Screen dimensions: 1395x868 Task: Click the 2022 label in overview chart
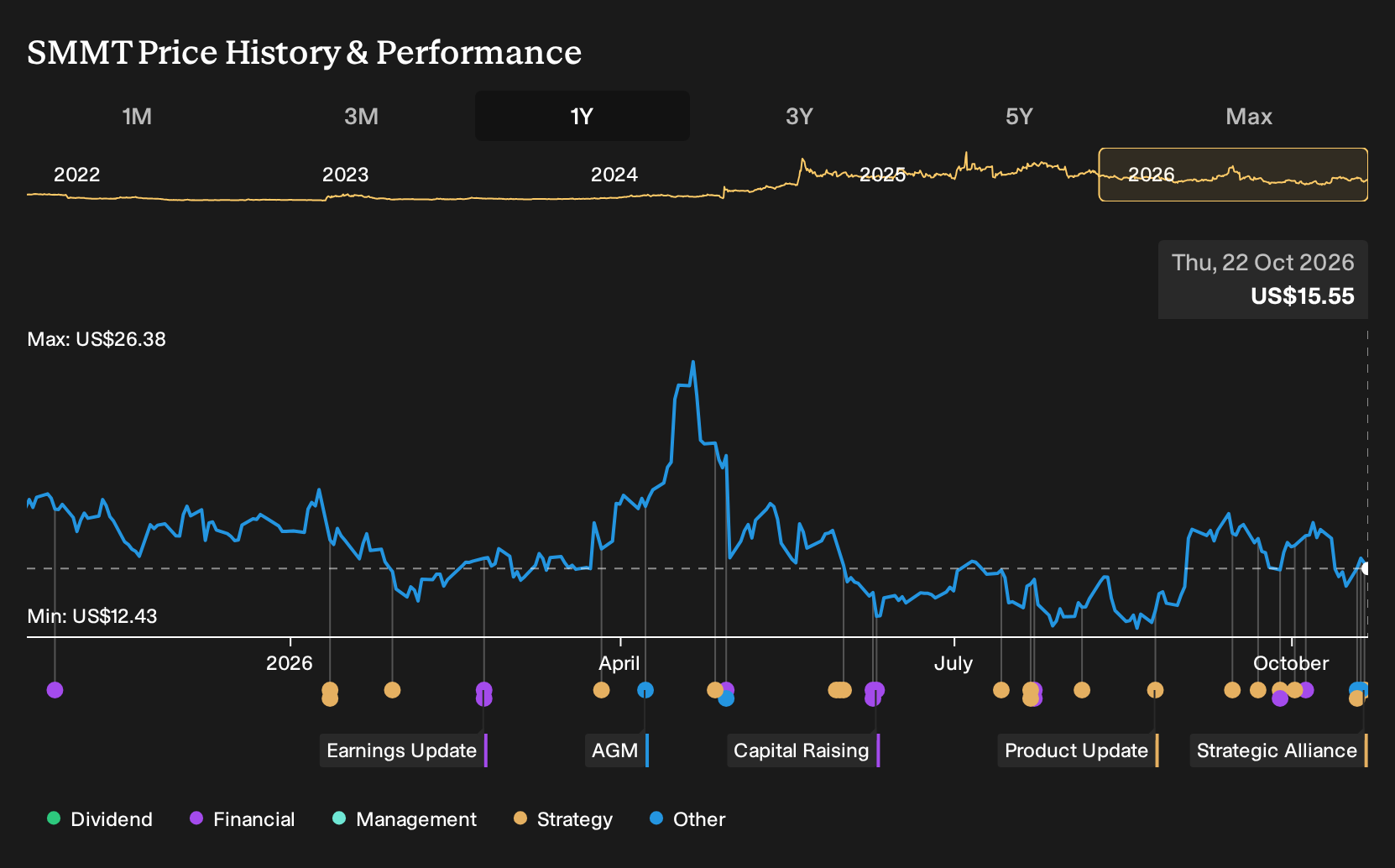click(x=76, y=175)
